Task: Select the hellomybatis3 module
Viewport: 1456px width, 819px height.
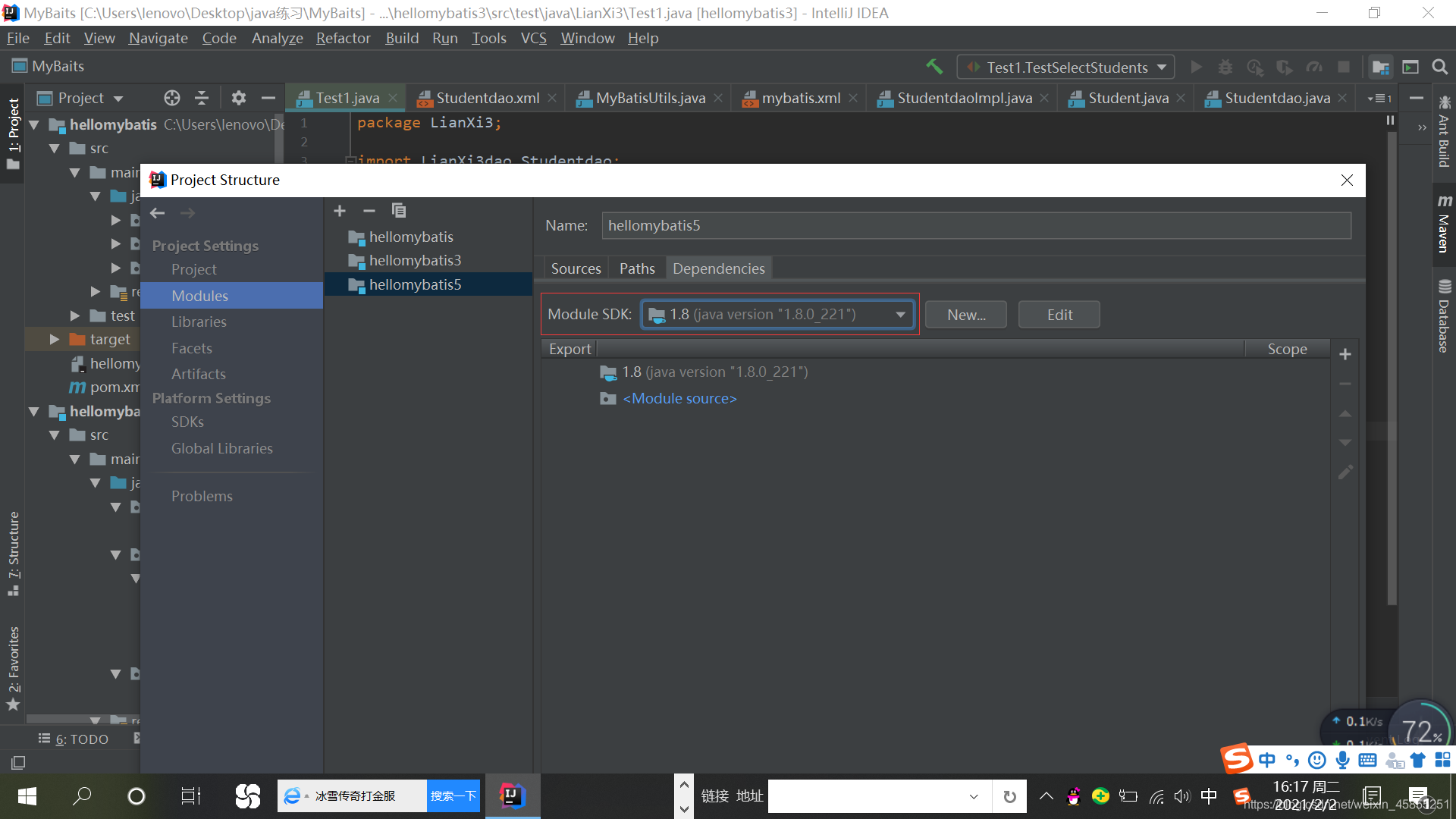Action: (415, 260)
